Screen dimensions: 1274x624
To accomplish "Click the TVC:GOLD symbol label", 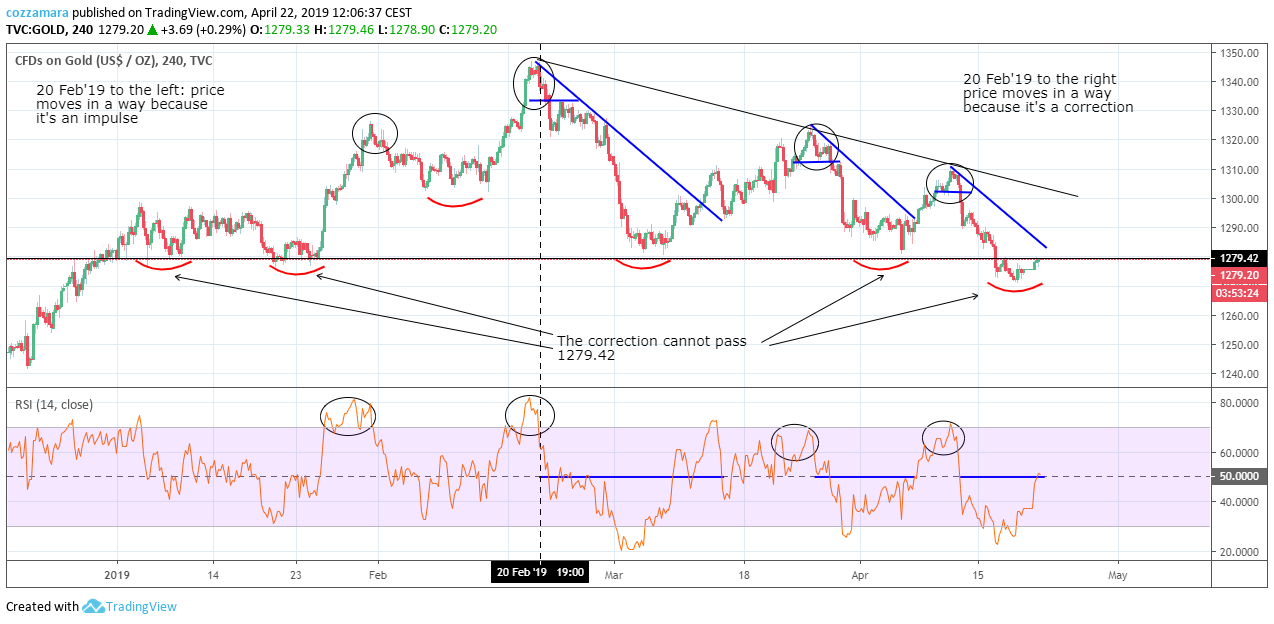I will point(37,30).
